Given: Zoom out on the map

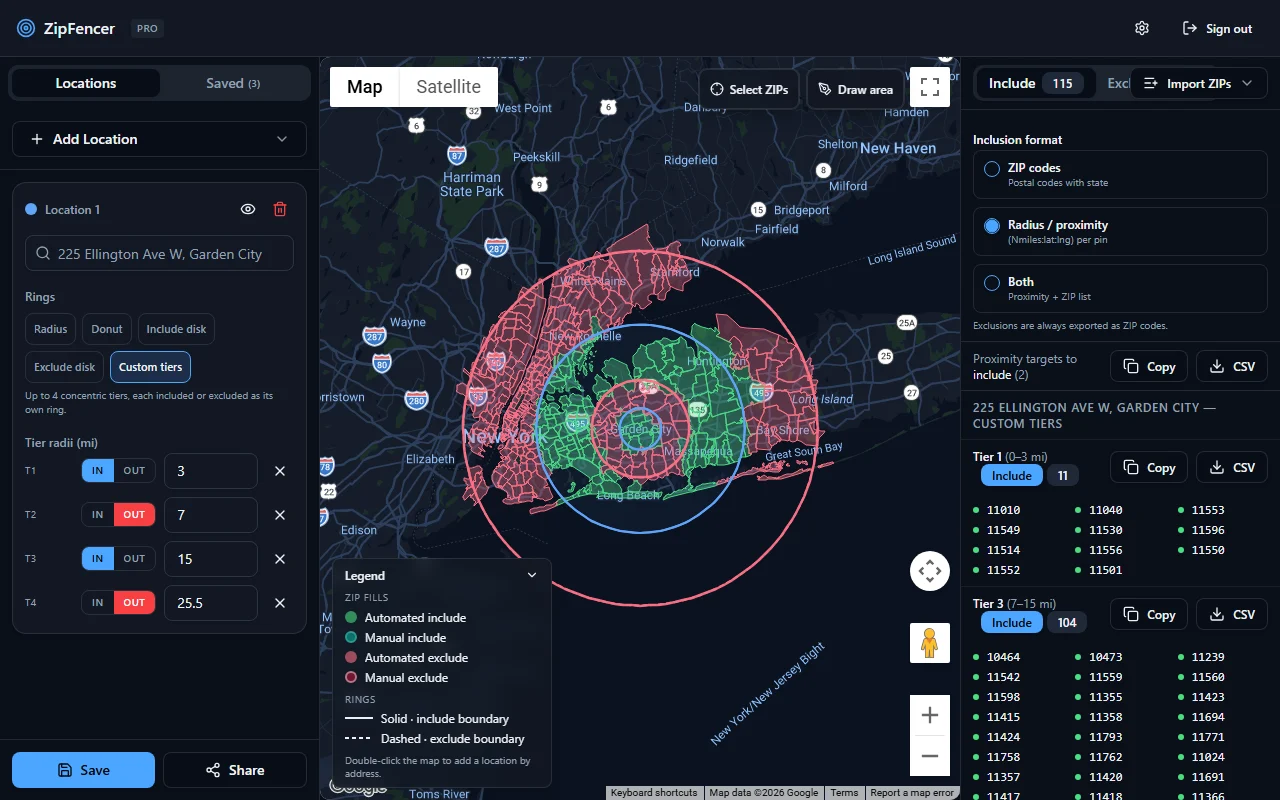Looking at the screenshot, I should [x=929, y=756].
